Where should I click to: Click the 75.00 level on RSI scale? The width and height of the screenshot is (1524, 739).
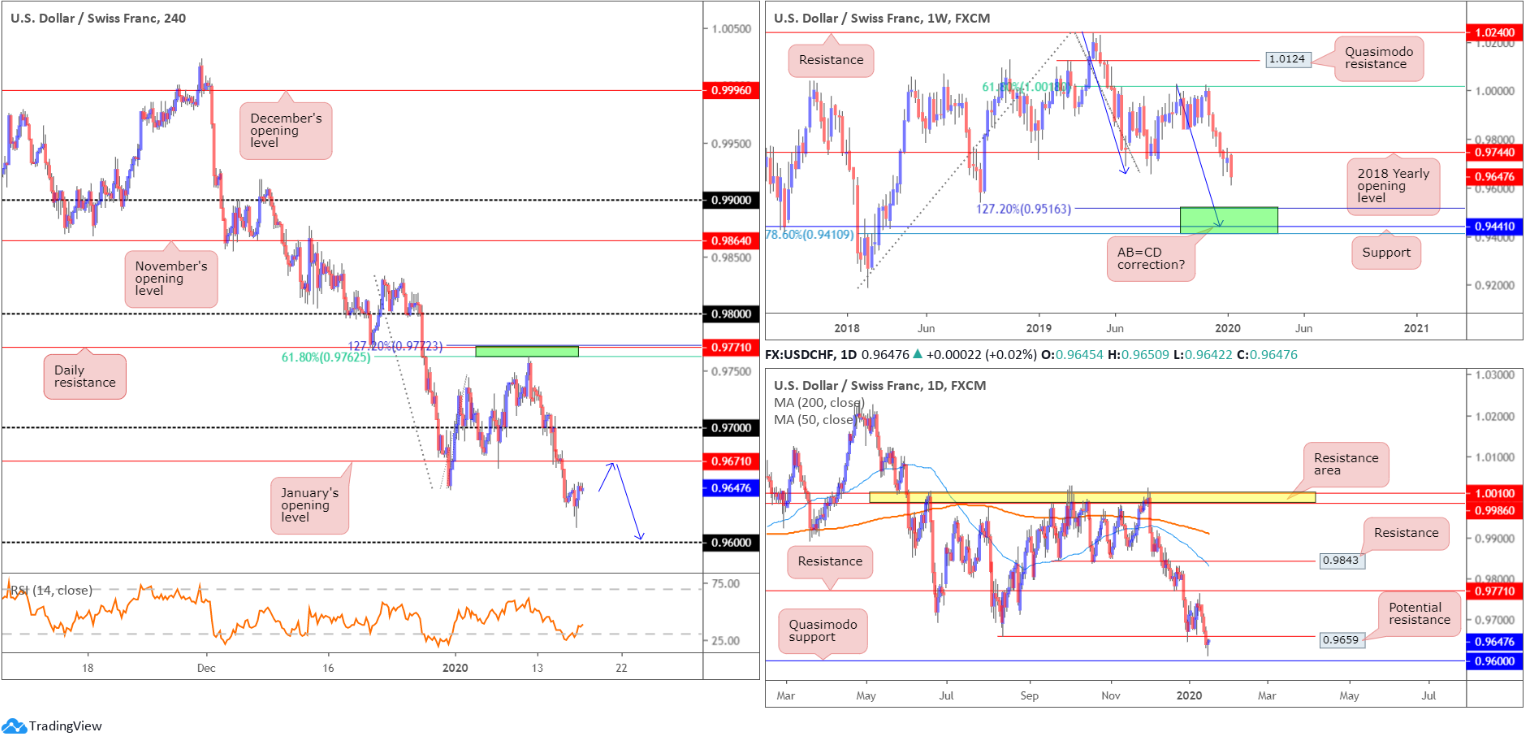click(724, 583)
